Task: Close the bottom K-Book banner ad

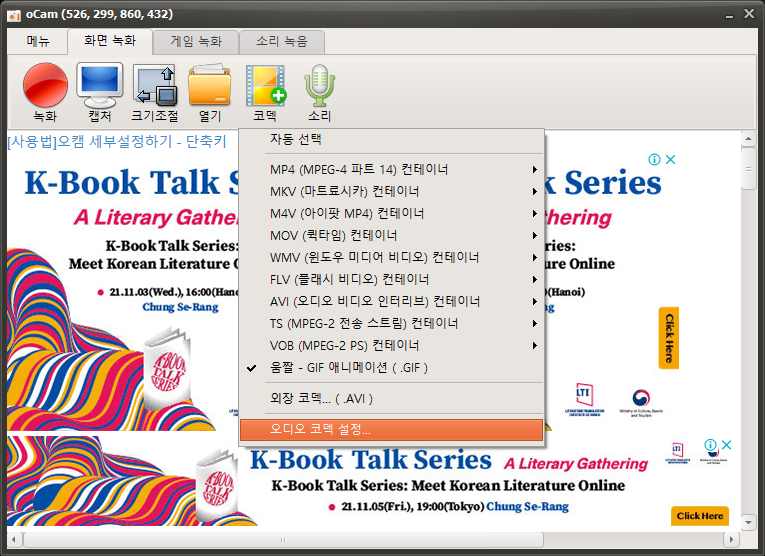Action: tap(726, 445)
